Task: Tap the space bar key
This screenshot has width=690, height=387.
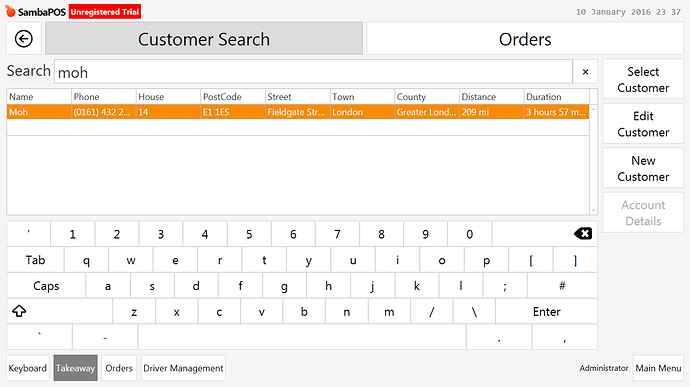Action: click(x=302, y=337)
